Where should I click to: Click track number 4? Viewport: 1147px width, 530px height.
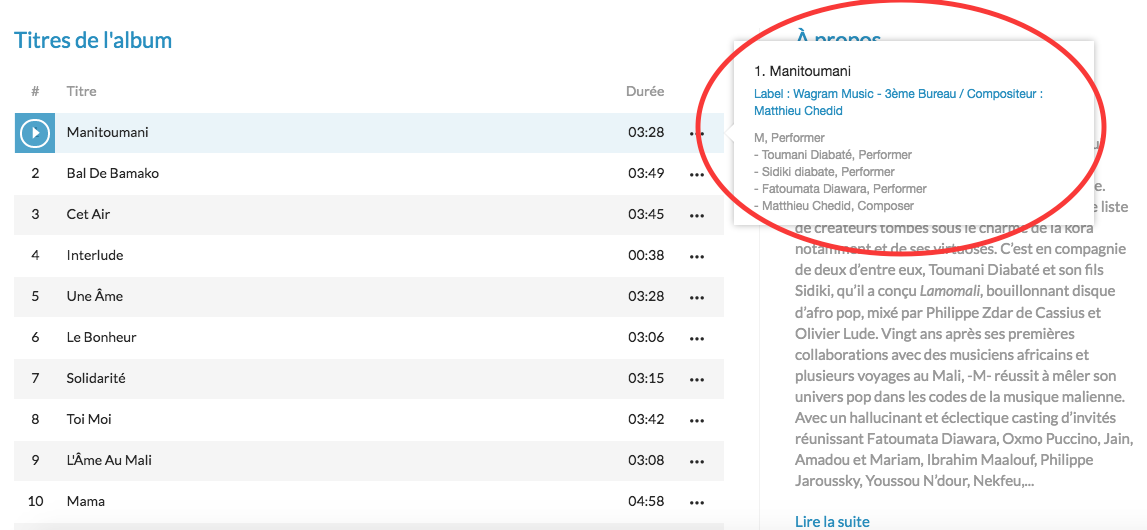(35, 255)
